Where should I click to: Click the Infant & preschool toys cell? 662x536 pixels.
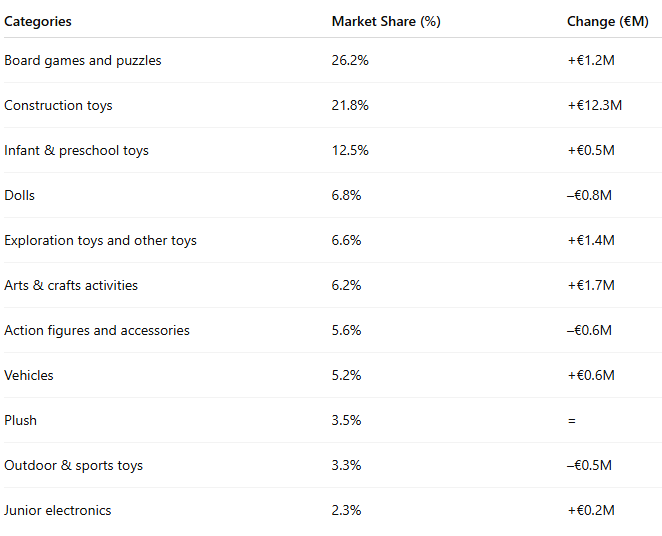coord(76,150)
